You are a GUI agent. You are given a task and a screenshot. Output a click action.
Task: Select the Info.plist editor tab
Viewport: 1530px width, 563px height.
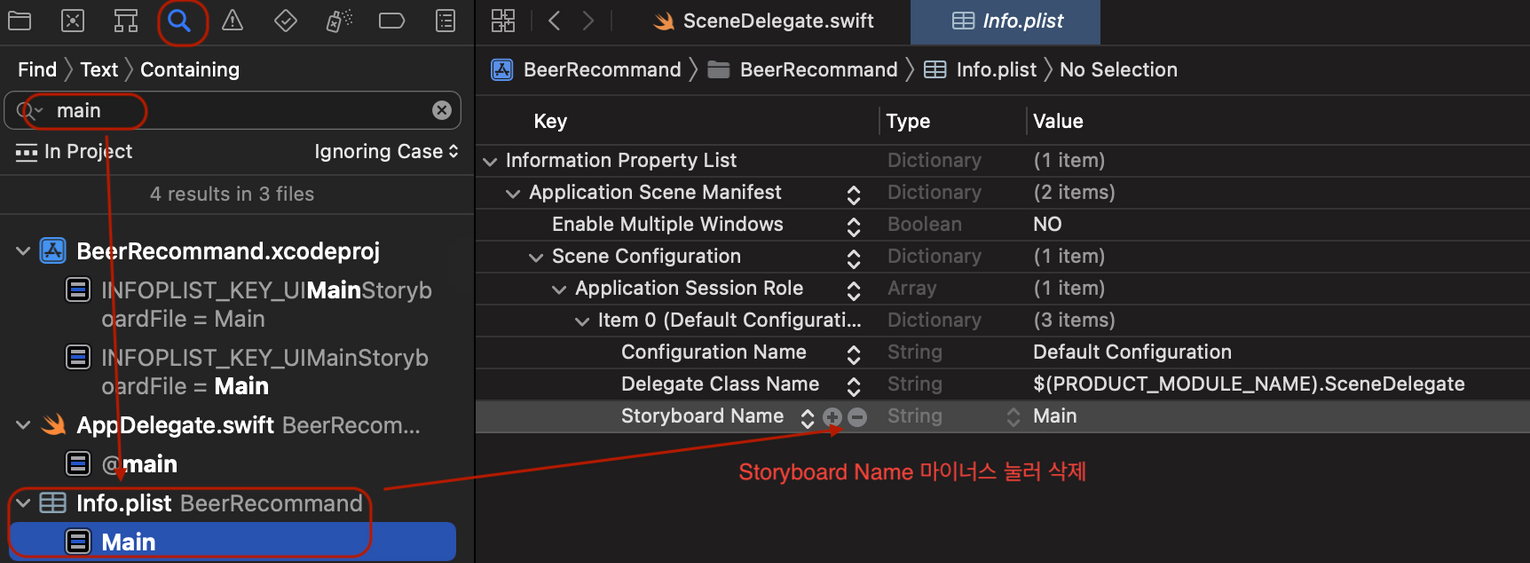(x=1006, y=21)
